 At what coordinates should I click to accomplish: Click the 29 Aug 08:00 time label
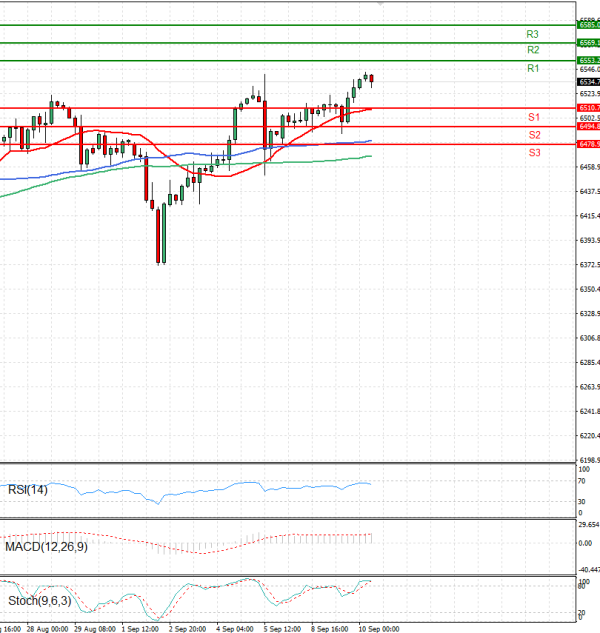click(95, 629)
